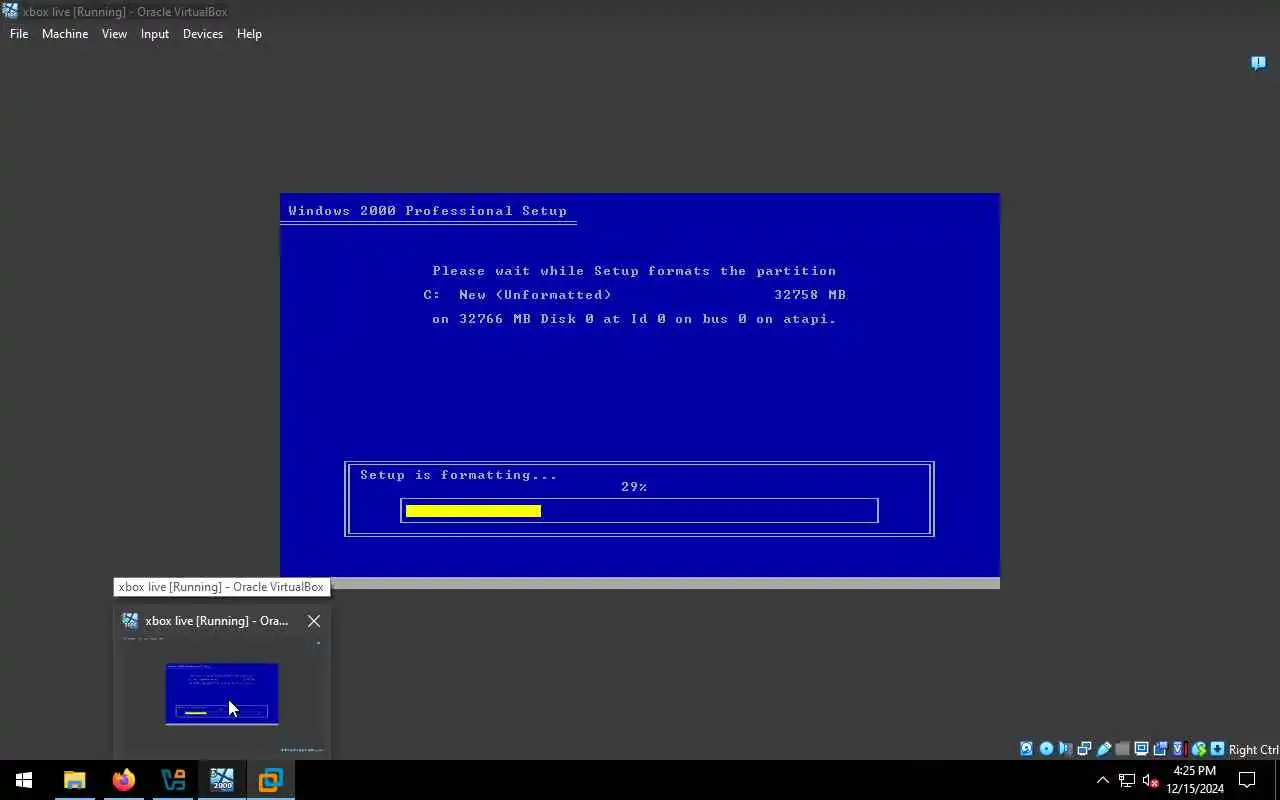The image size is (1280, 800).
Task: Open File Explorer from the taskbar
Action: [74, 780]
